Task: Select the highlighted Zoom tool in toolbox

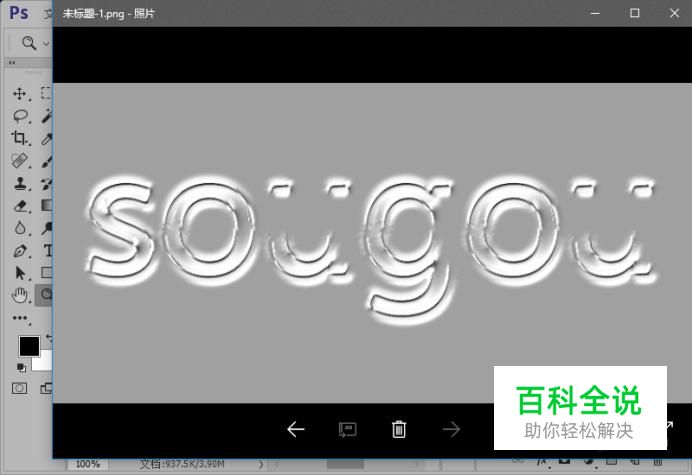Action: tap(45, 295)
